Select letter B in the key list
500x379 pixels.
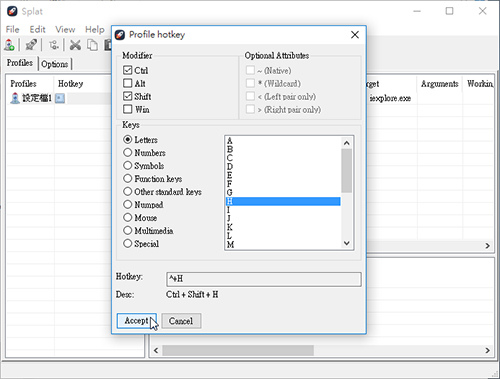pyautogui.click(x=283, y=149)
